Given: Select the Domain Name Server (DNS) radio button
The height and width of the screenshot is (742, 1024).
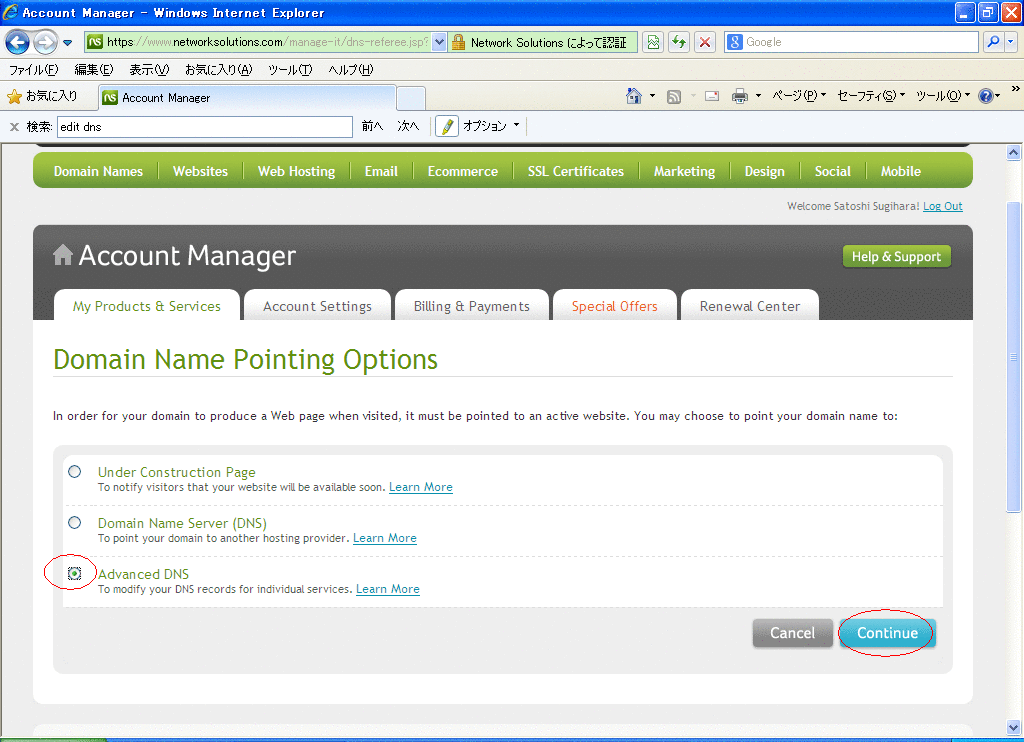Looking at the screenshot, I should pos(74,523).
